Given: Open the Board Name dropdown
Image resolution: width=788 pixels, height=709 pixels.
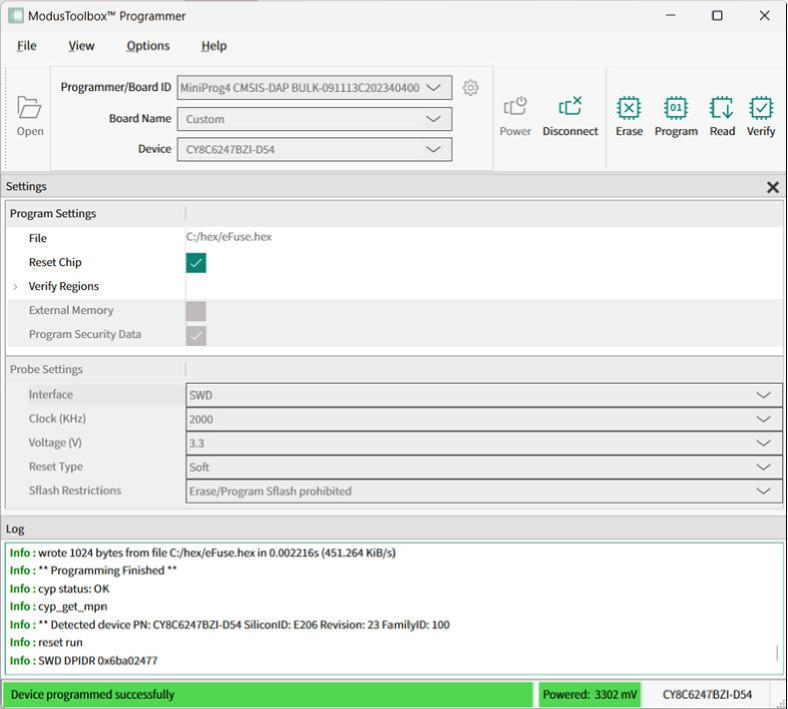Looking at the screenshot, I should [x=314, y=119].
